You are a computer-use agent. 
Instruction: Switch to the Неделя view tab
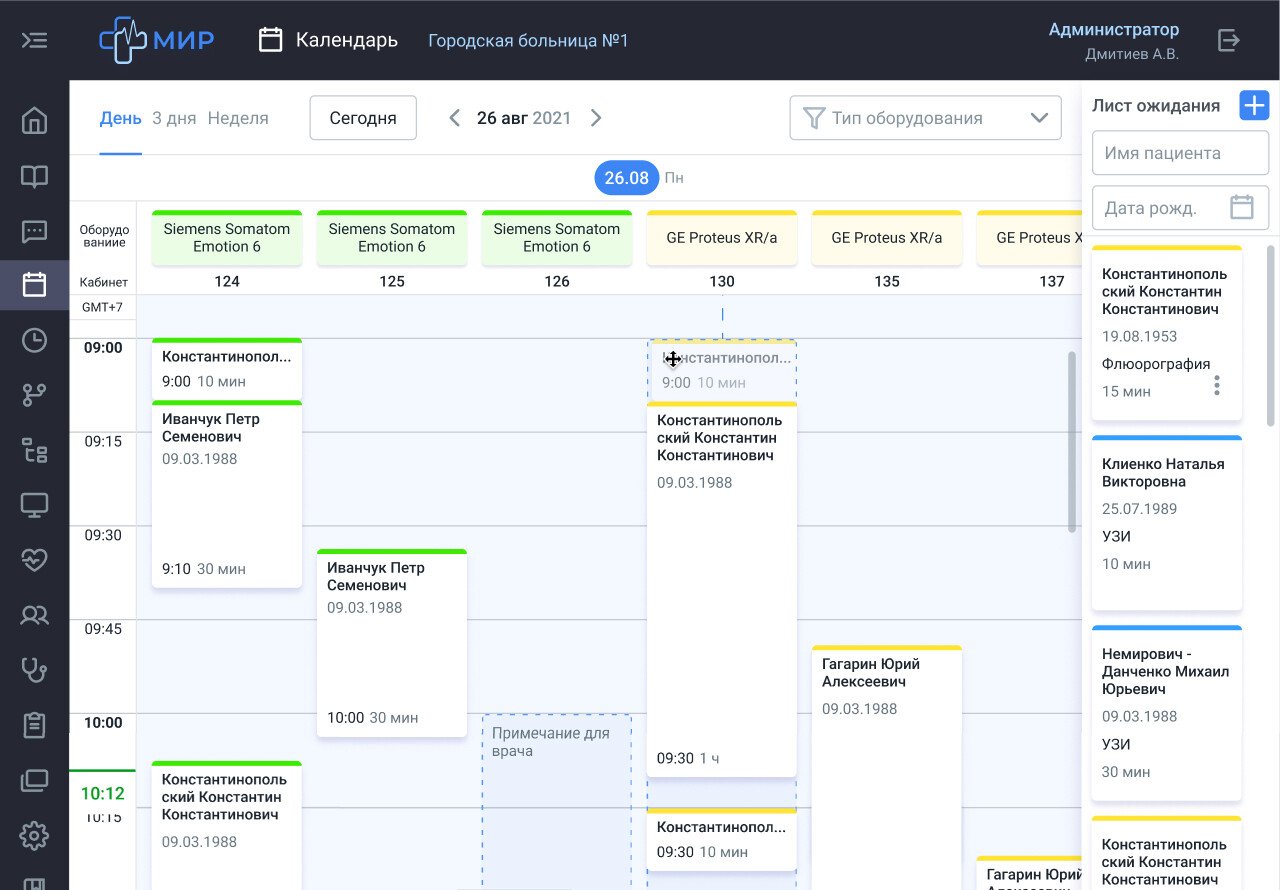[238, 118]
